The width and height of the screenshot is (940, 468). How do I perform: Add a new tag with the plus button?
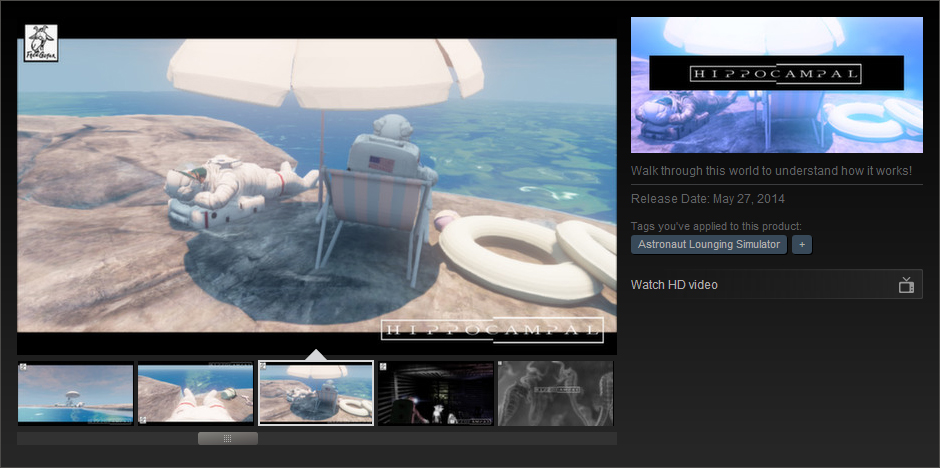click(802, 244)
